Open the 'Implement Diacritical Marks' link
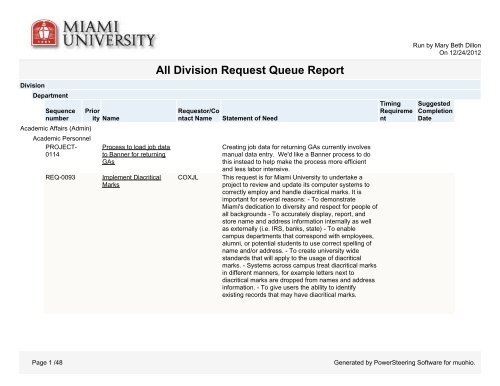 (131, 181)
